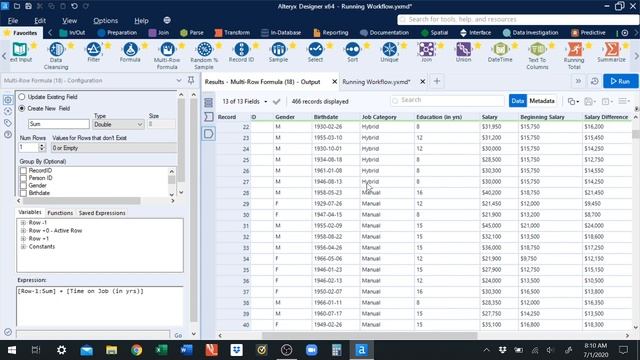Select the Join tool icon
640x360 pixels.
(x=426, y=49)
